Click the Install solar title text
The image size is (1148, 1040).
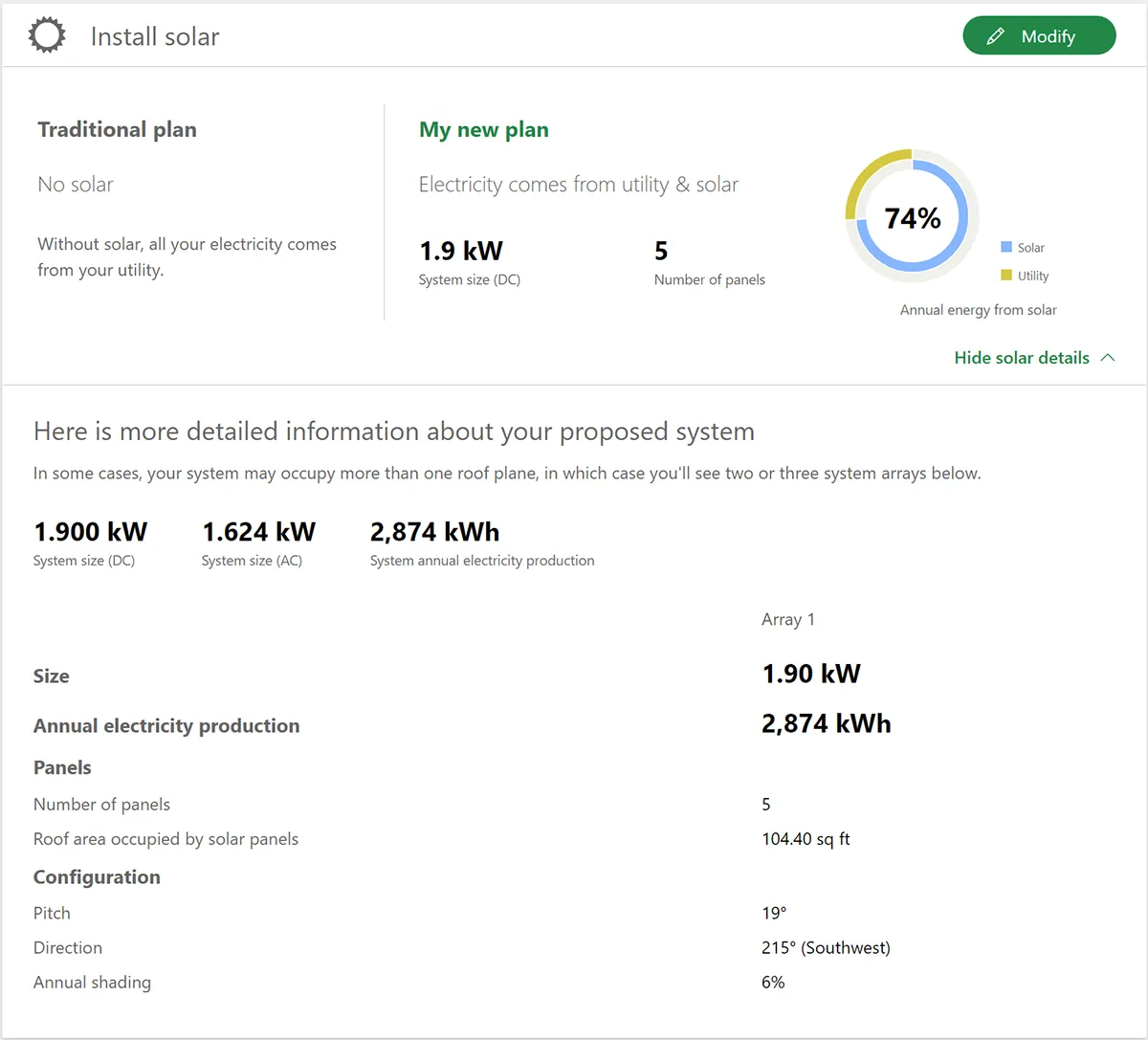(155, 37)
